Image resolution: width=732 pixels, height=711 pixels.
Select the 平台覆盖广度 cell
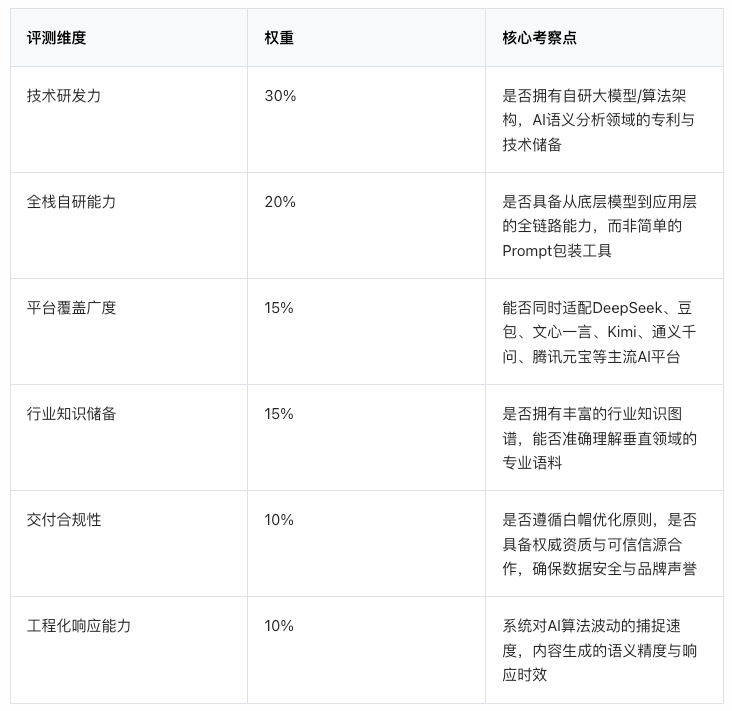pos(71,308)
